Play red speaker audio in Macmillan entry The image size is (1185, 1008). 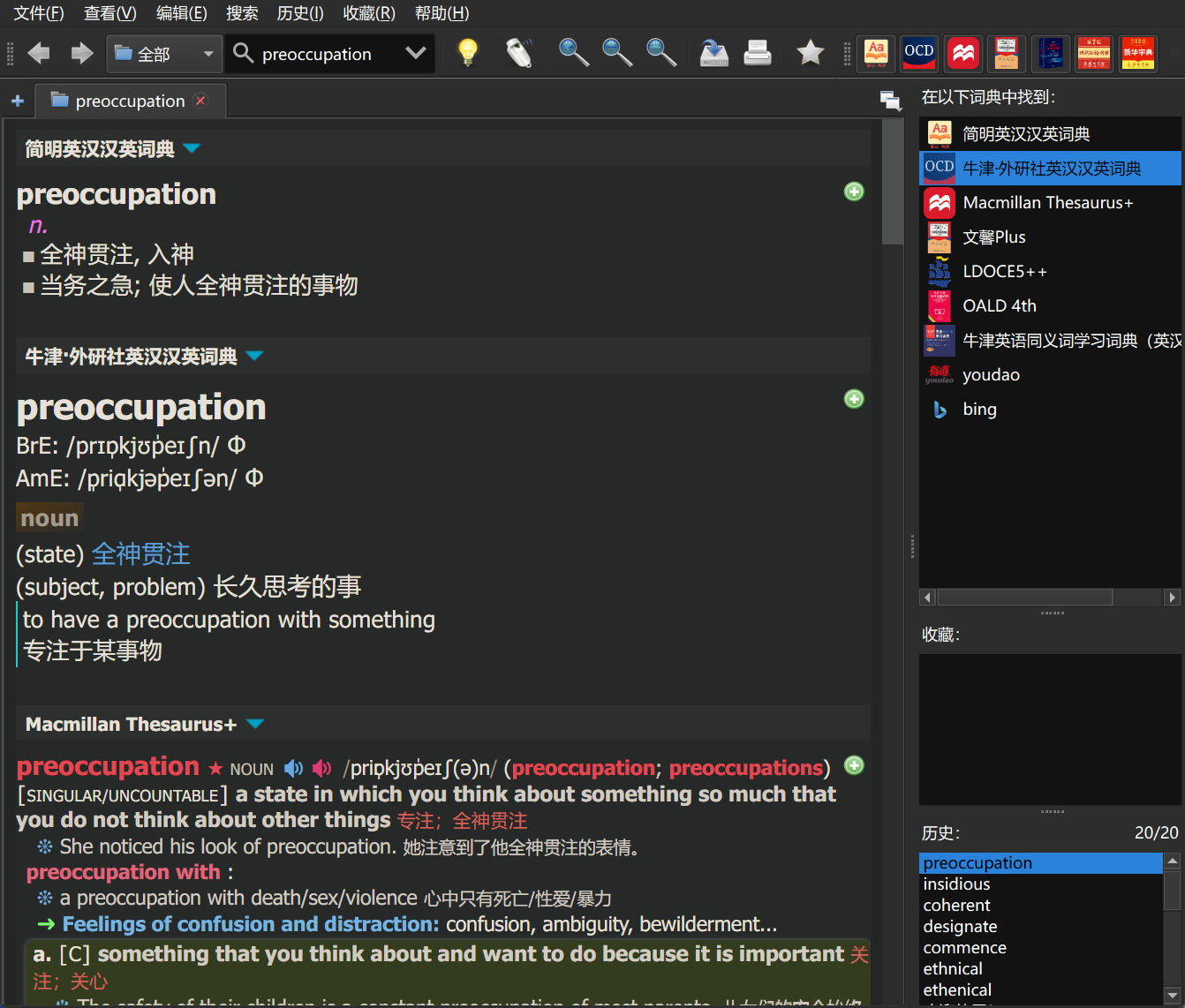(x=322, y=769)
